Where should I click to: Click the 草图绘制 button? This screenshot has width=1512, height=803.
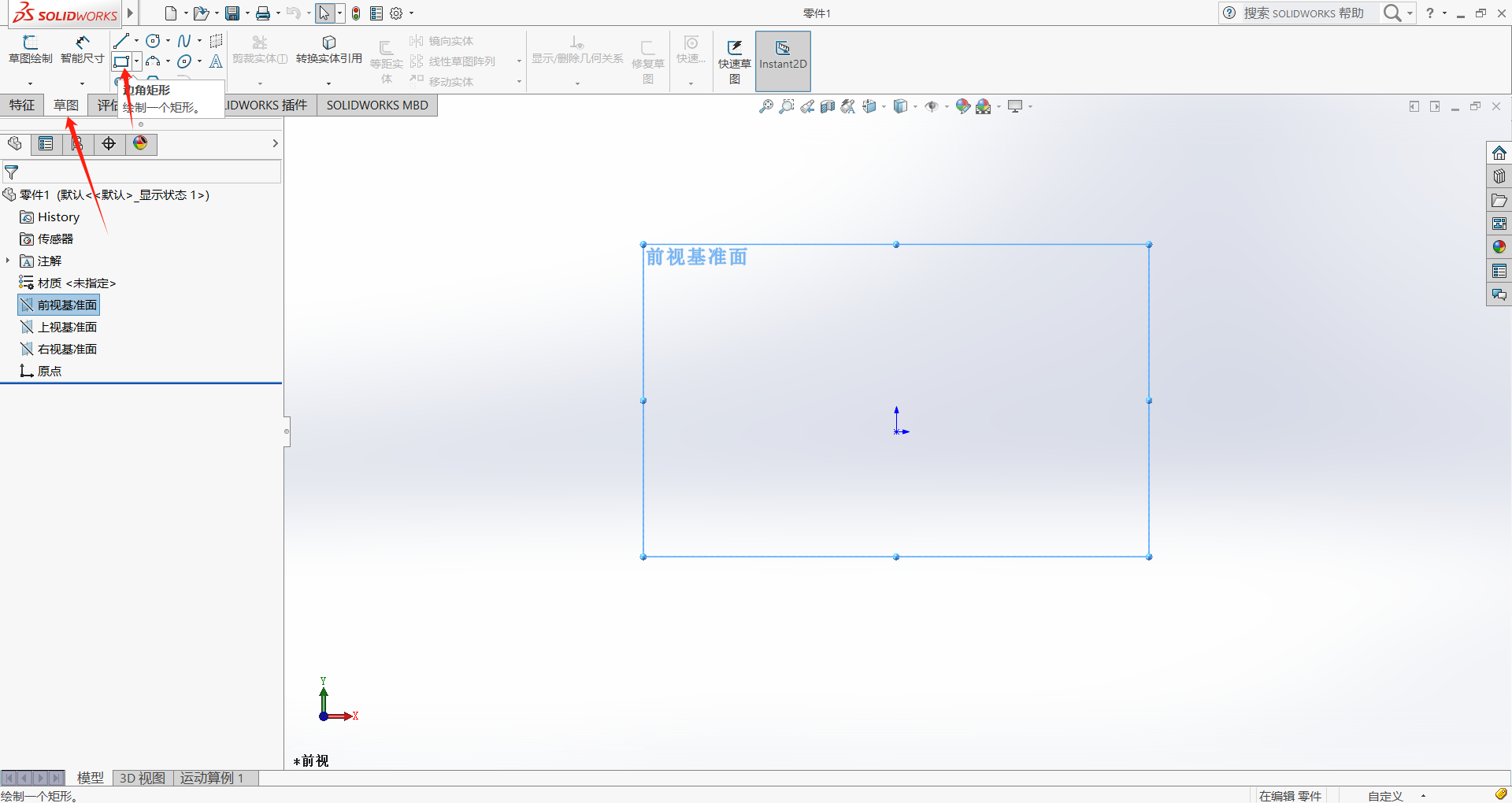(31, 50)
